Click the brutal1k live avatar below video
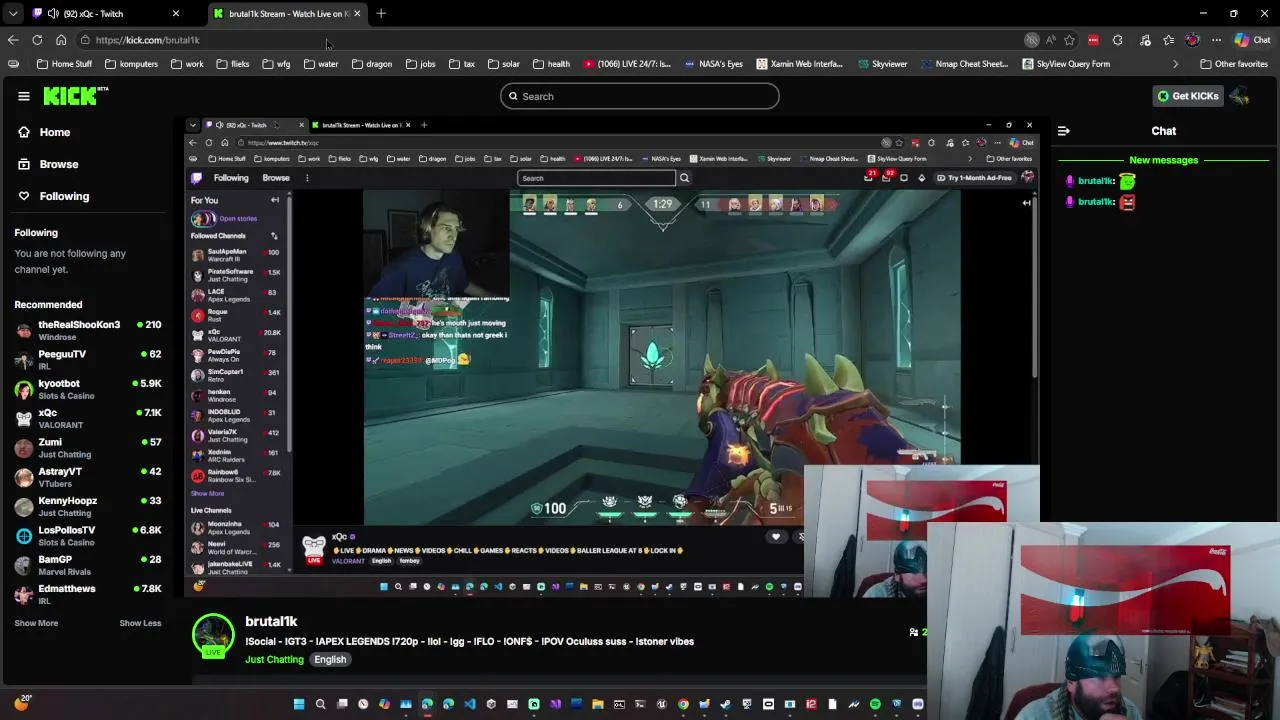This screenshot has height=720, width=1280. (x=213, y=637)
